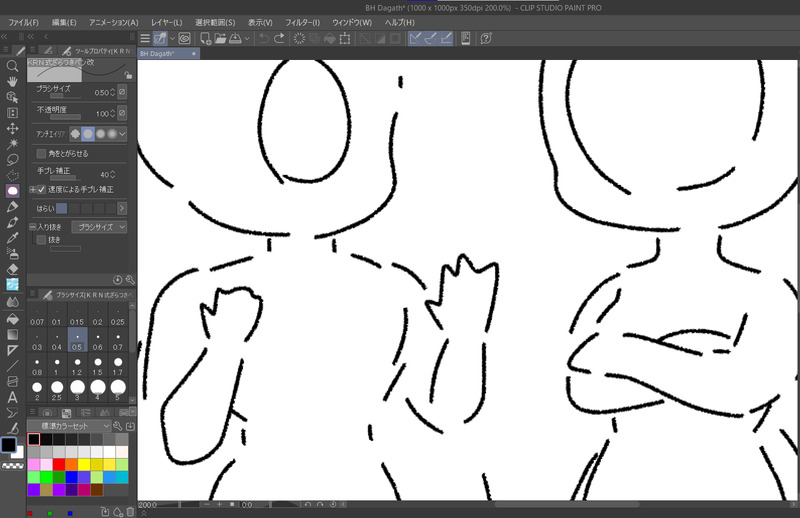This screenshot has height=518, width=800.
Task: Open the レイヤー(L) menu
Action: pos(166,22)
